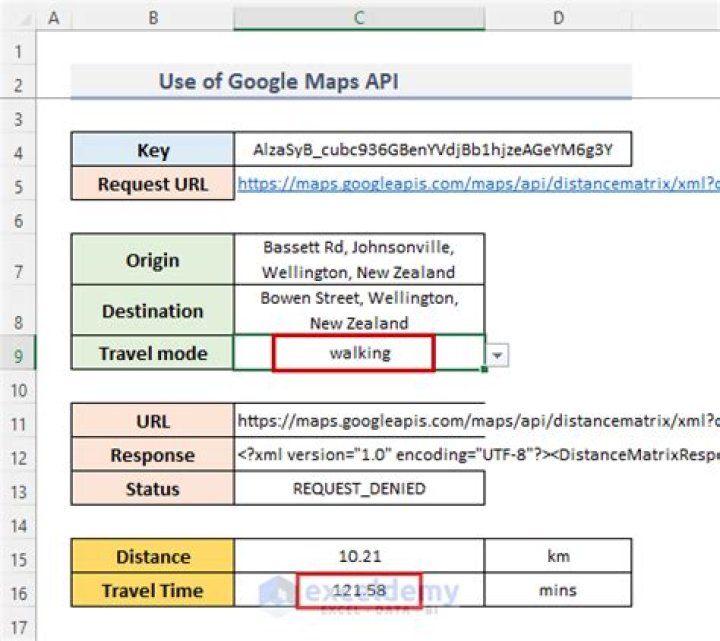Image resolution: width=720 pixels, height=641 pixels.
Task: Select row 16 header
Action: click(x=18, y=593)
